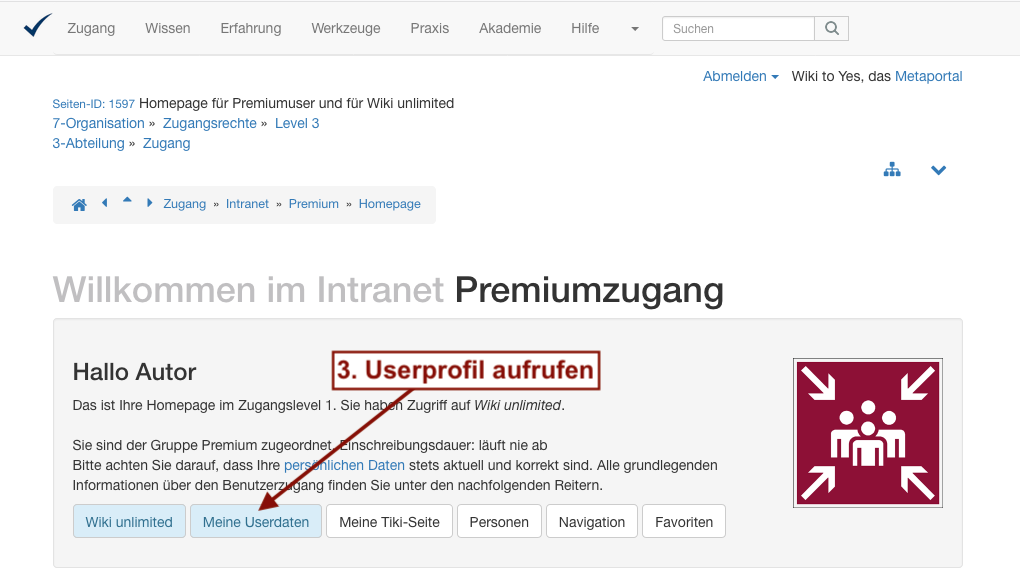Click the Favoriten button
This screenshot has height=570, width=1020.
[x=684, y=522]
